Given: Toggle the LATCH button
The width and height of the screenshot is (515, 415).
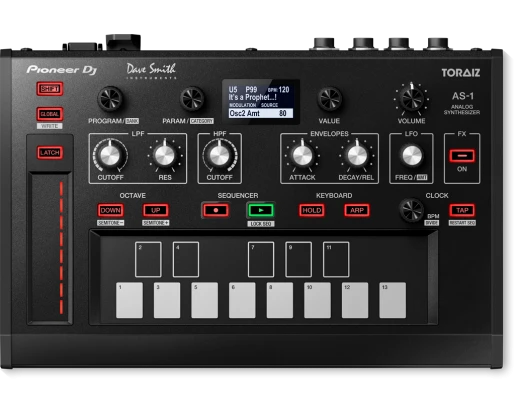Looking at the screenshot, I should tap(50, 153).
